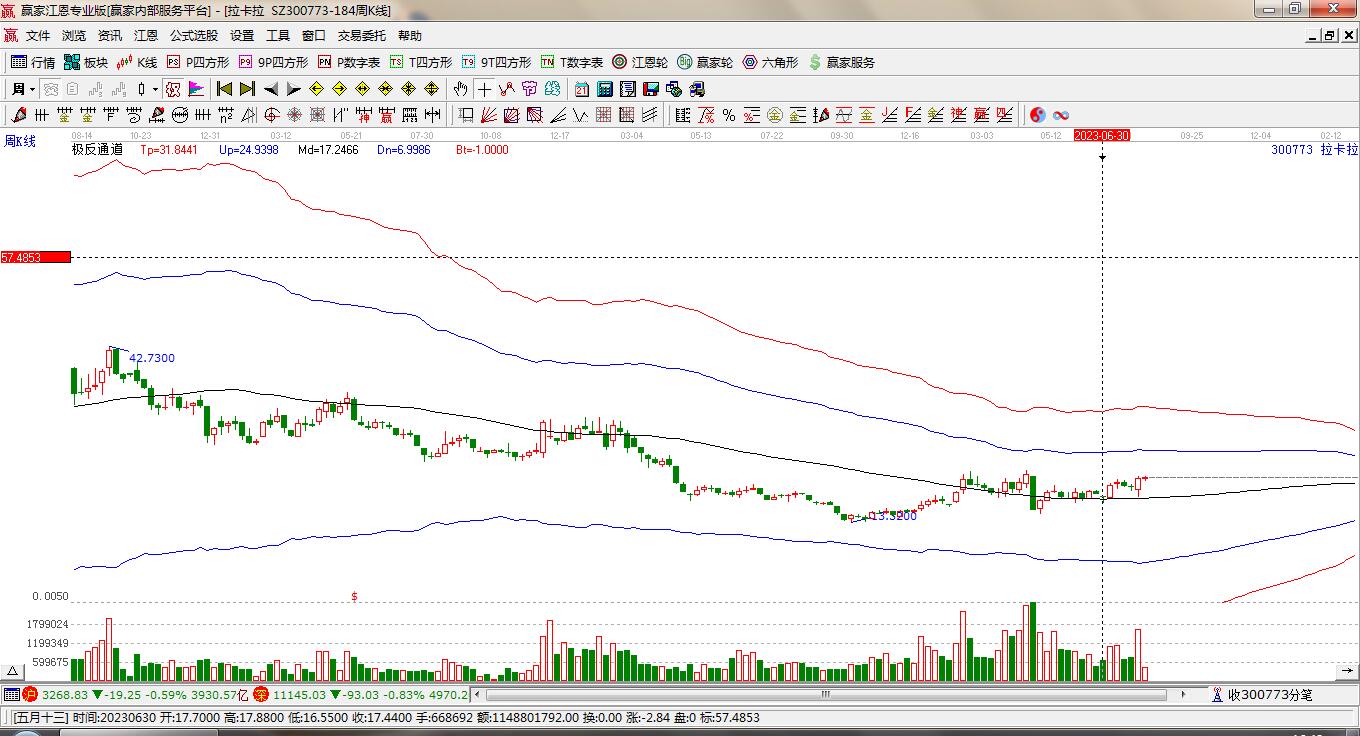
Task: Jump to first bar with skip-start arrow
Action: coord(225,89)
